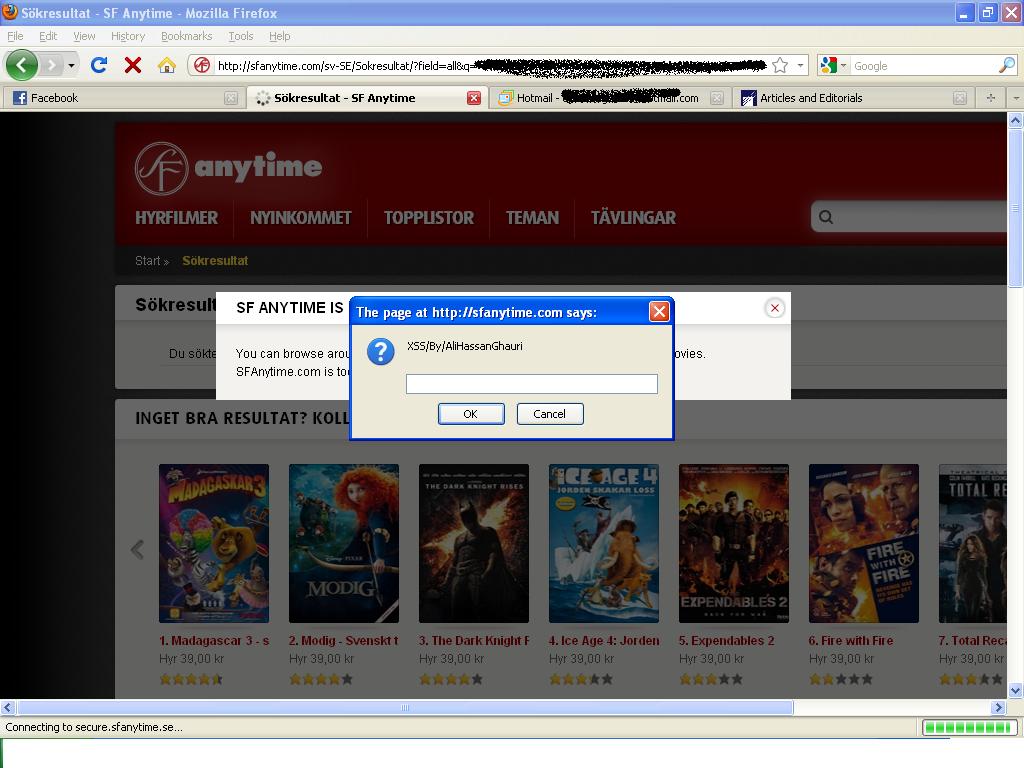1024x768 pixels.
Task: Click the star rating under Madagascar 3
Action: (x=191, y=679)
